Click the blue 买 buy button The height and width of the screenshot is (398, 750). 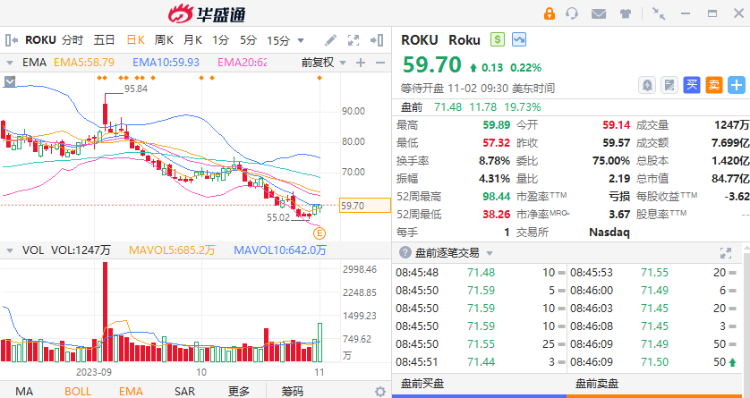tap(692, 85)
